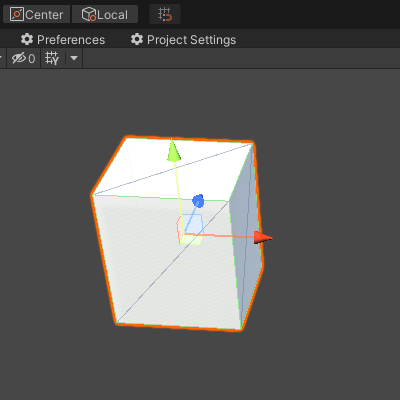Select the blue Z-axis move handle
This screenshot has height=400, width=400.
[x=198, y=201]
